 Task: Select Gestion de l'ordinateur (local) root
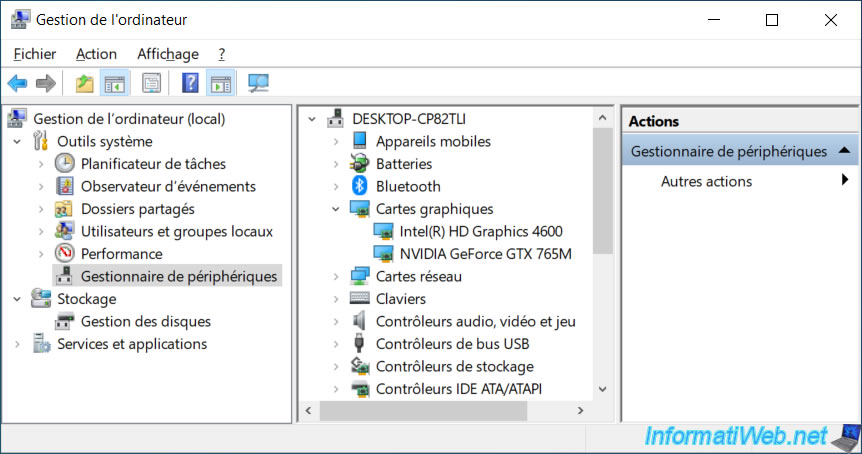coord(129,119)
